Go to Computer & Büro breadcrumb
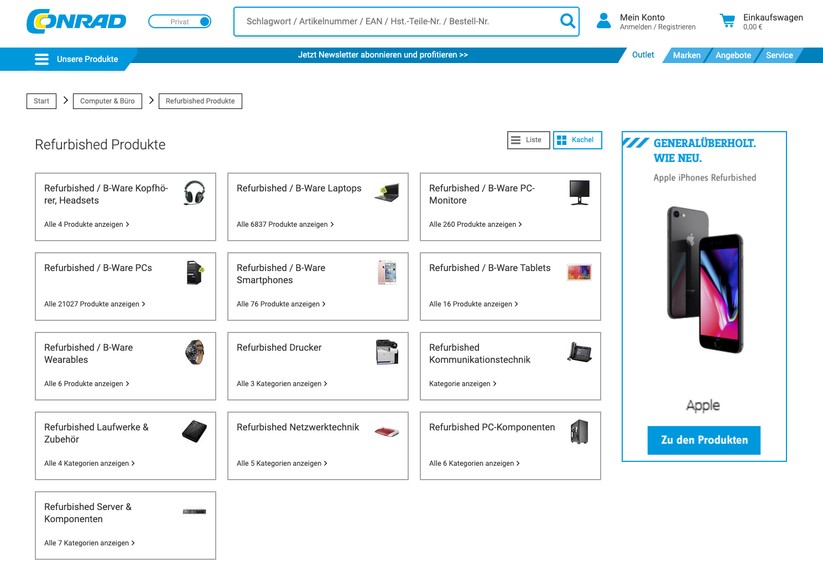Screen dimensions: 823x567 click(108, 101)
